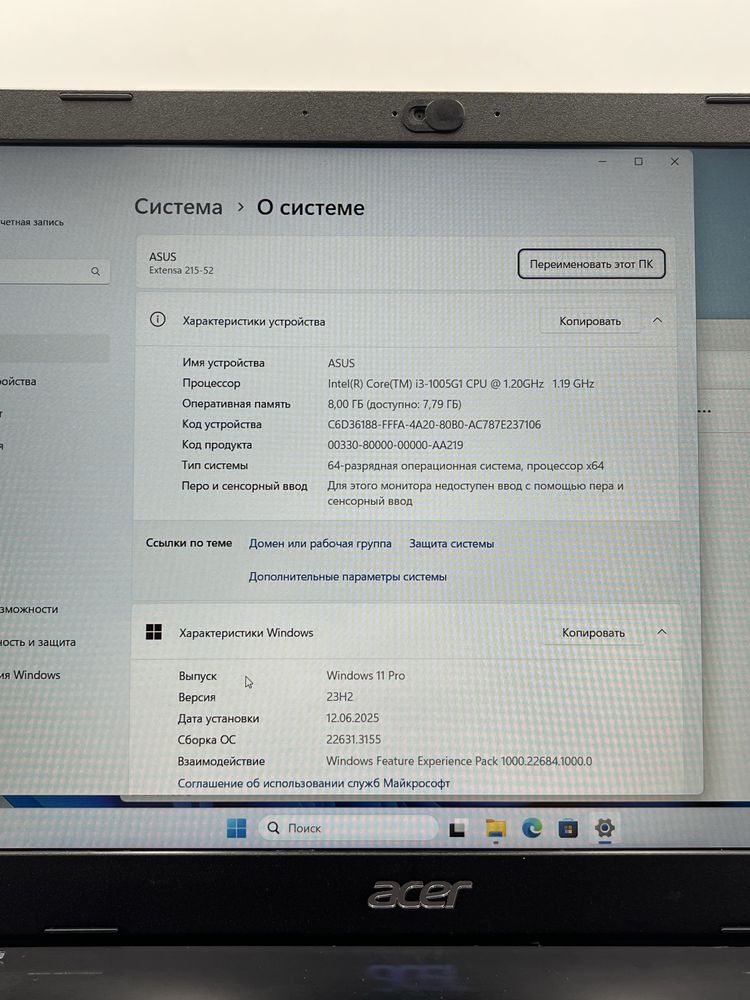Screen dimensions: 750x1000
Task: Maximize the Settings window
Action: click(x=638, y=161)
